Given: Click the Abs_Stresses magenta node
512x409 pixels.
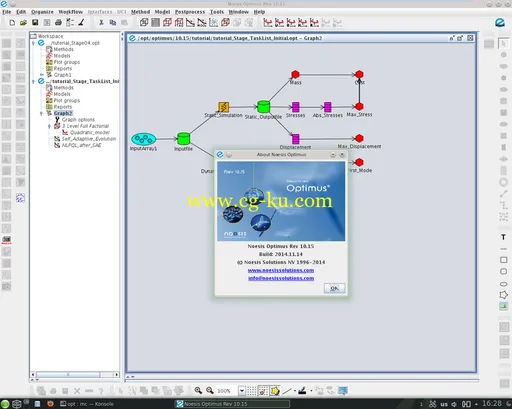Looking at the screenshot, I should tap(328, 107).
